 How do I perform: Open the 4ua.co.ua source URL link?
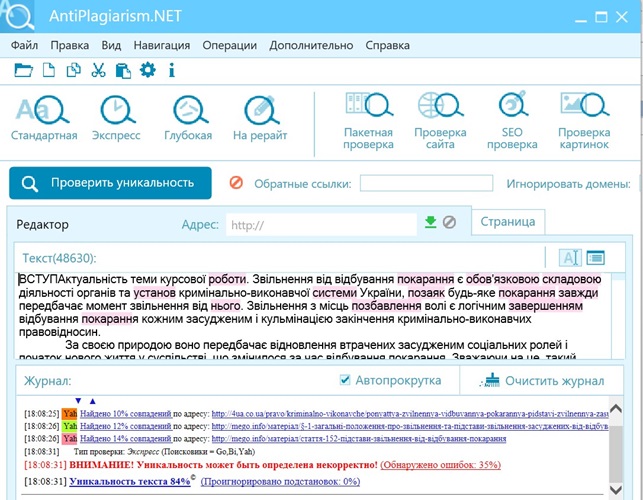pos(410,413)
